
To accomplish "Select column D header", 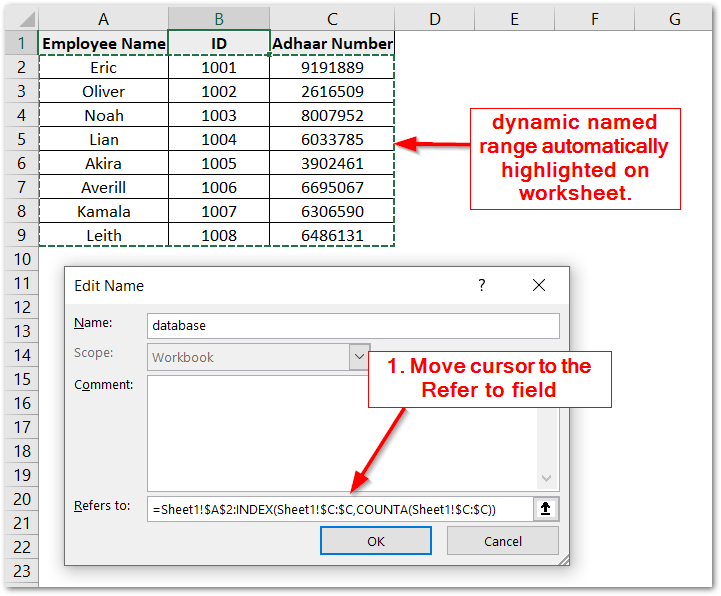I will click(435, 19).
